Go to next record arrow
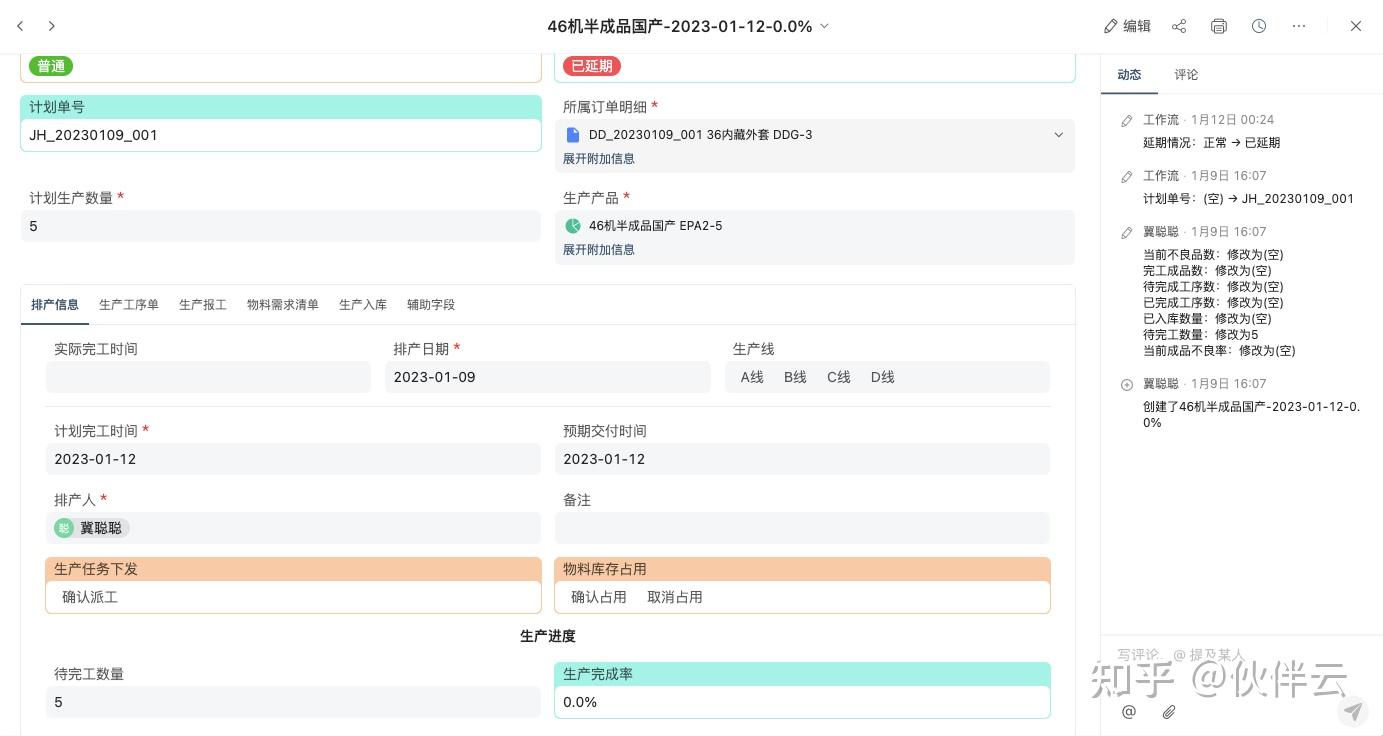Viewport: 1383px width, 736px height. (52, 26)
